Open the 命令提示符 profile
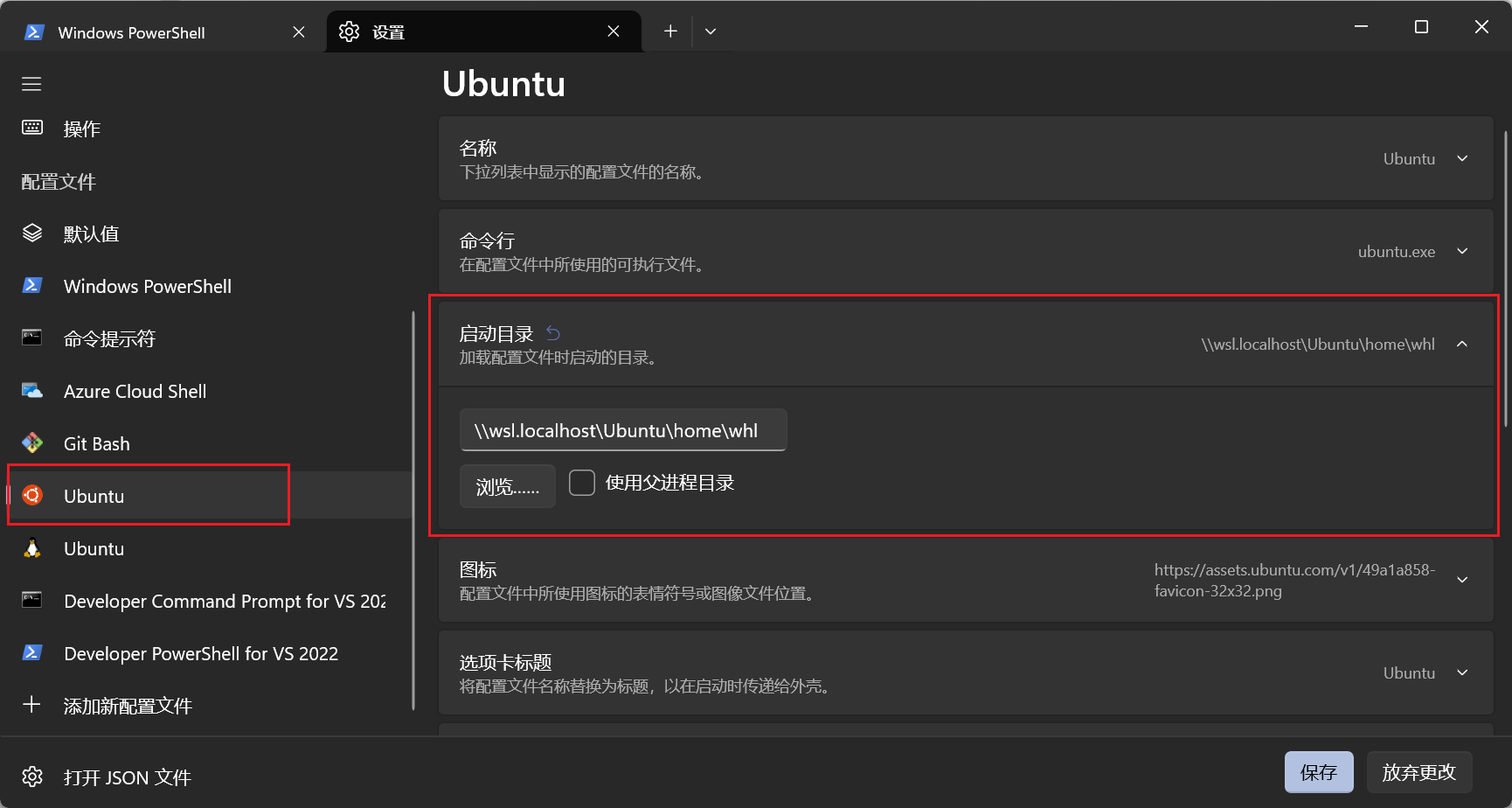 (109, 338)
